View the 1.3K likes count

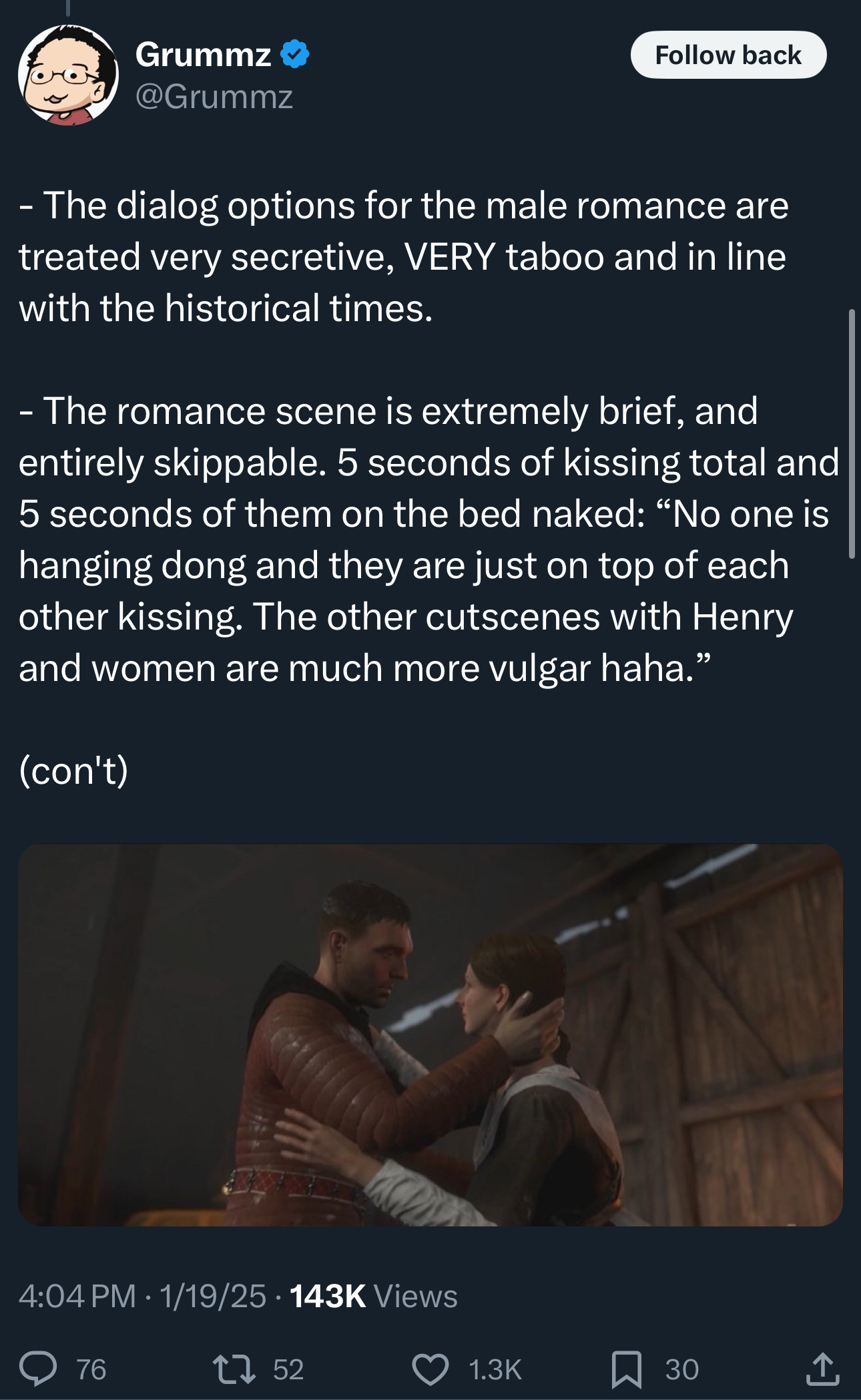pyautogui.click(x=495, y=1369)
